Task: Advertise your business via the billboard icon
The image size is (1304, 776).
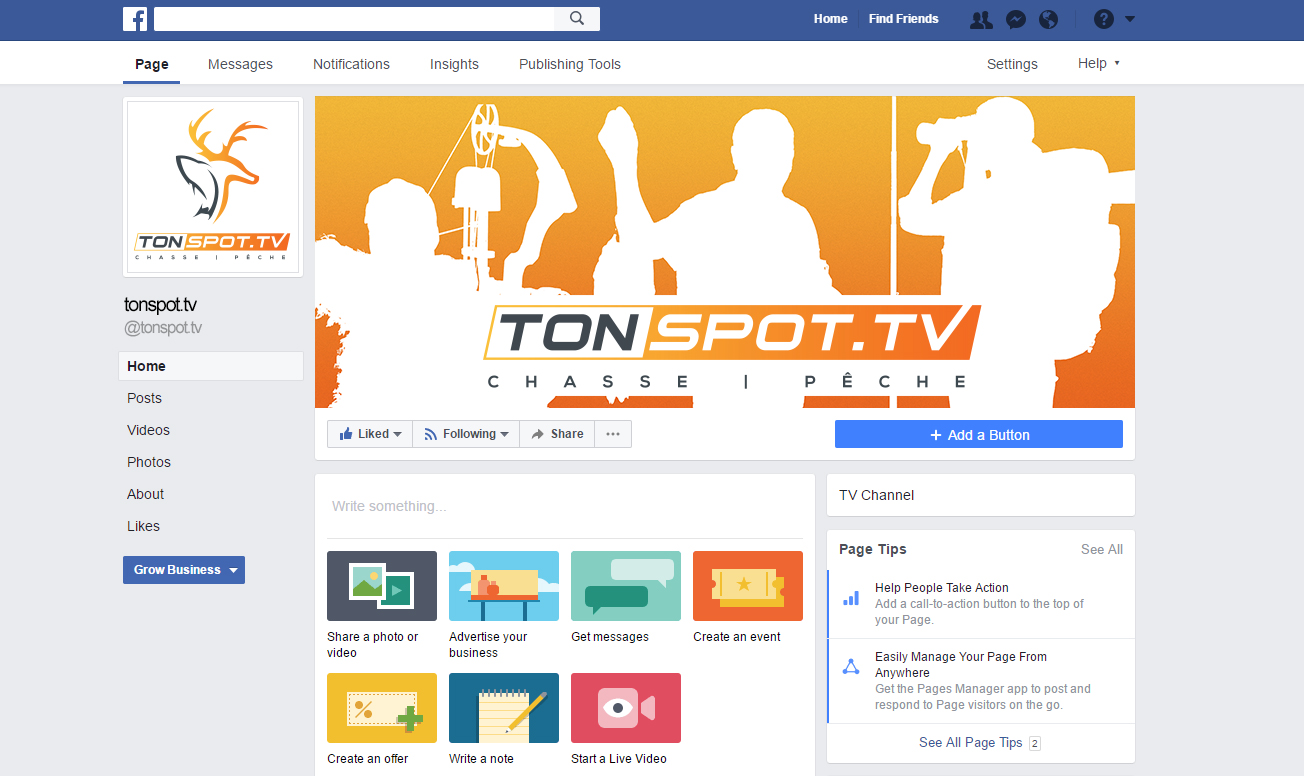Action: tap(503, 585)
